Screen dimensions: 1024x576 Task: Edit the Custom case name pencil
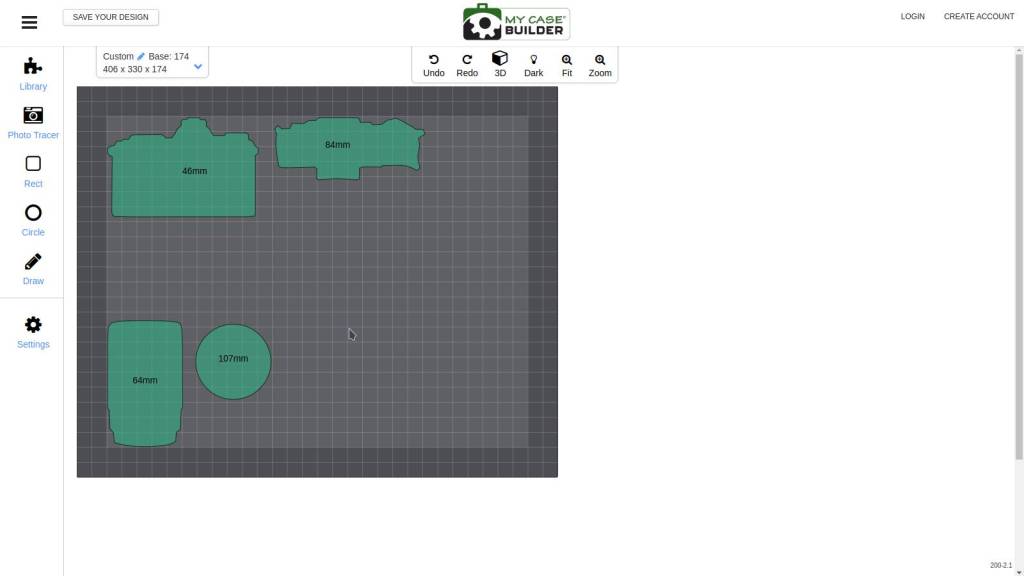(x=140, y=56)
